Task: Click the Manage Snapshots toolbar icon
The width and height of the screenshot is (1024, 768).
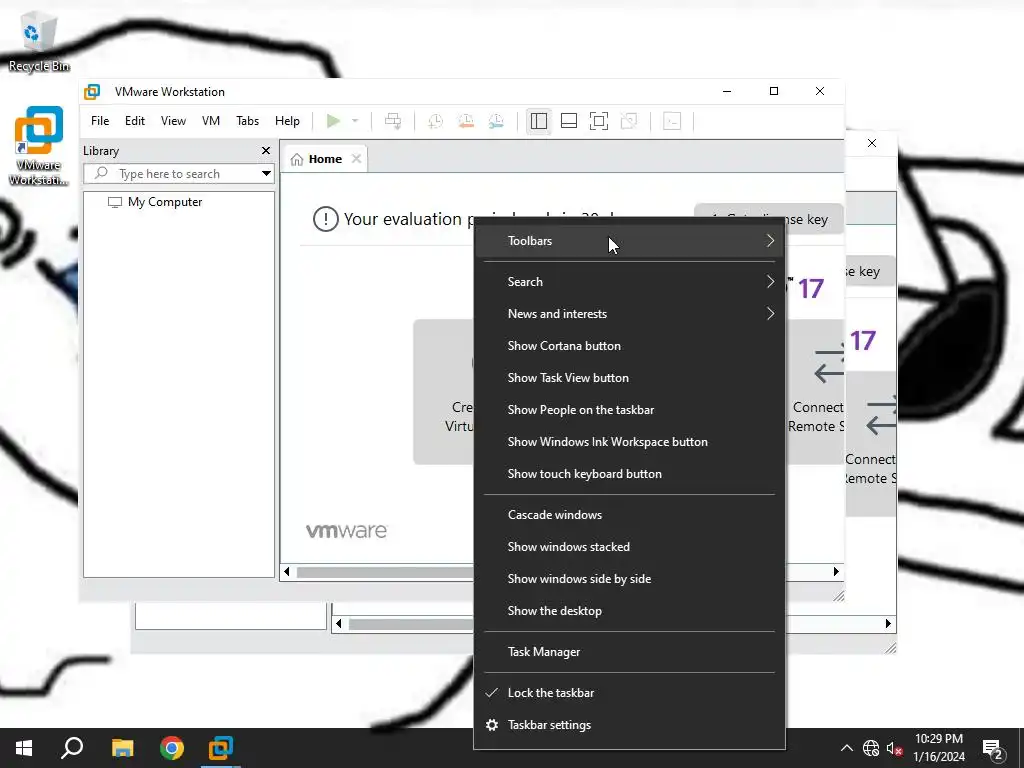Action: coord(496,121)
